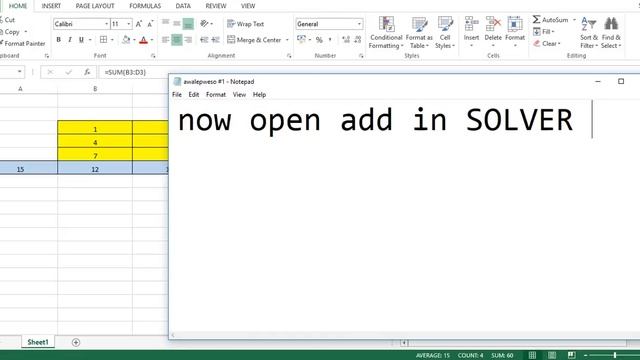Open the DATA ribbon tab
This screenshot has height=360, width=640.
point(183,6)
